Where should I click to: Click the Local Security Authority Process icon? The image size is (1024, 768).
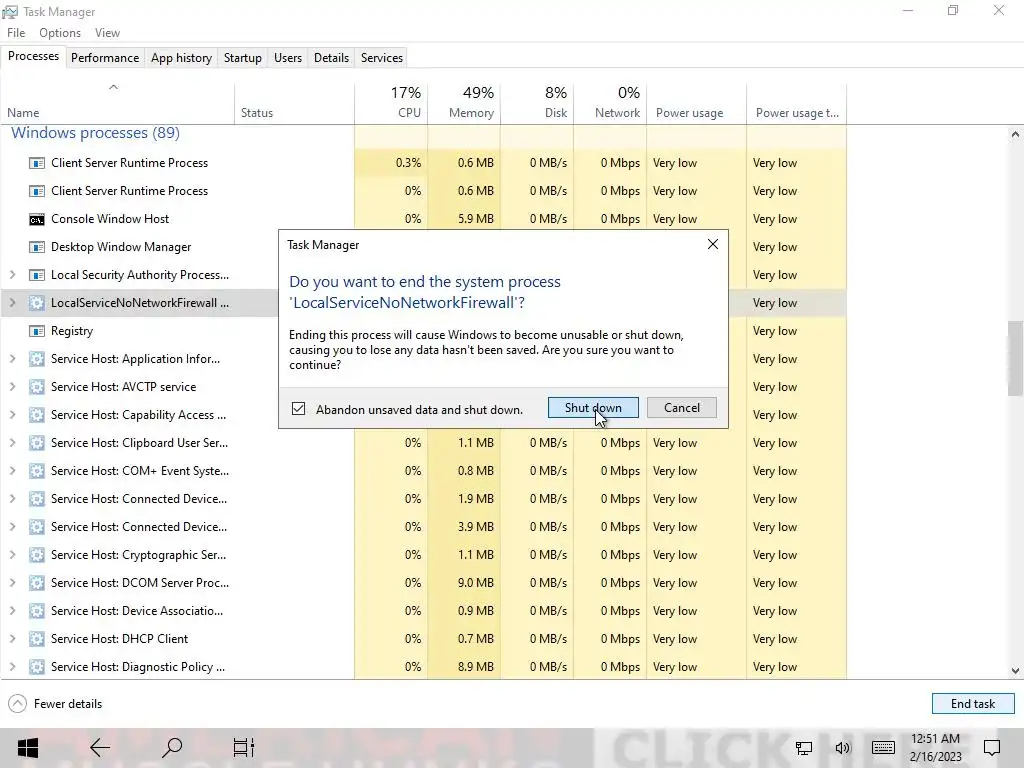point(37,276)
